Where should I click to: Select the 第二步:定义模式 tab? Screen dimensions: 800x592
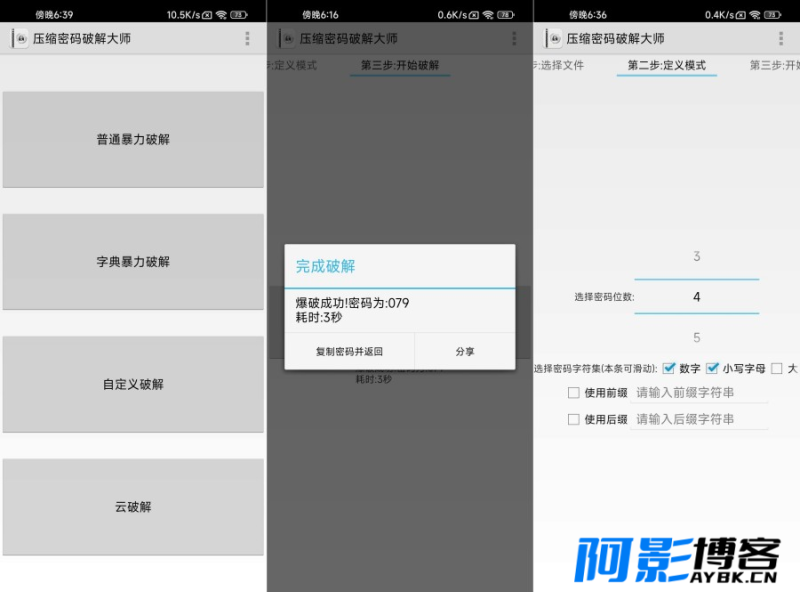click(x=667, y=65)
